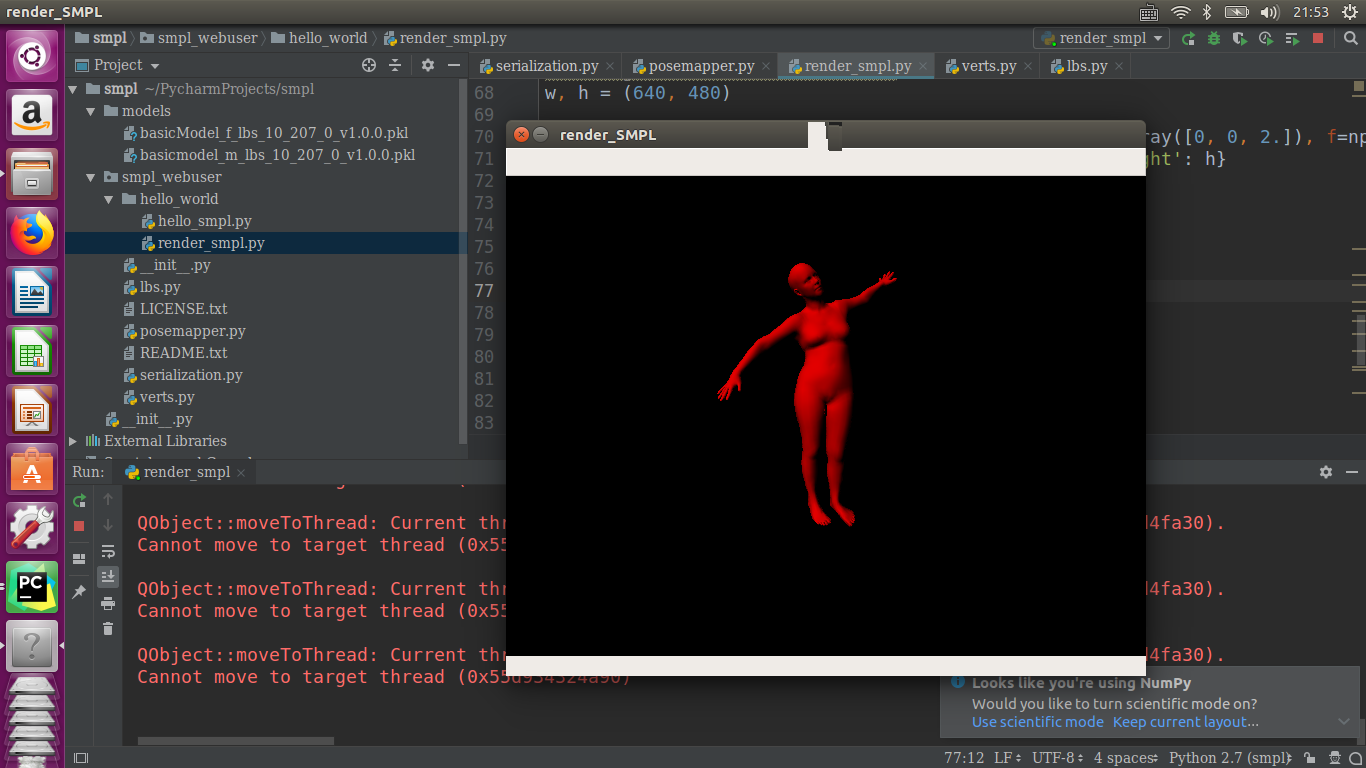Change line separator LF in status bar
Viewport: 1366px width, 768px height.
[x=1006, y=758]
